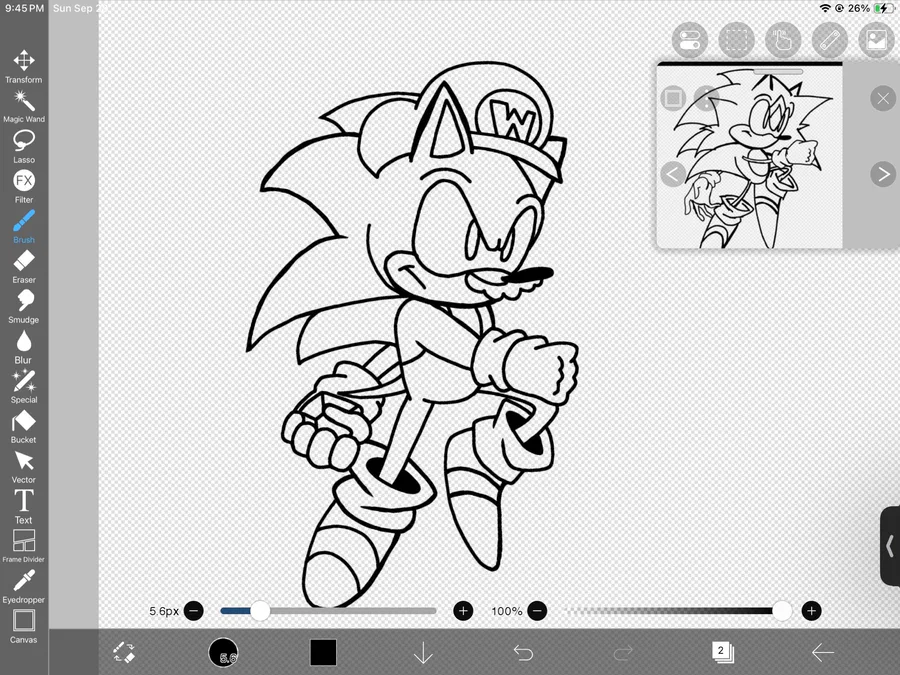Tap the 9:45 PM clock
The width and height of the screenshot is (900, 675).
tap(24, 8)
